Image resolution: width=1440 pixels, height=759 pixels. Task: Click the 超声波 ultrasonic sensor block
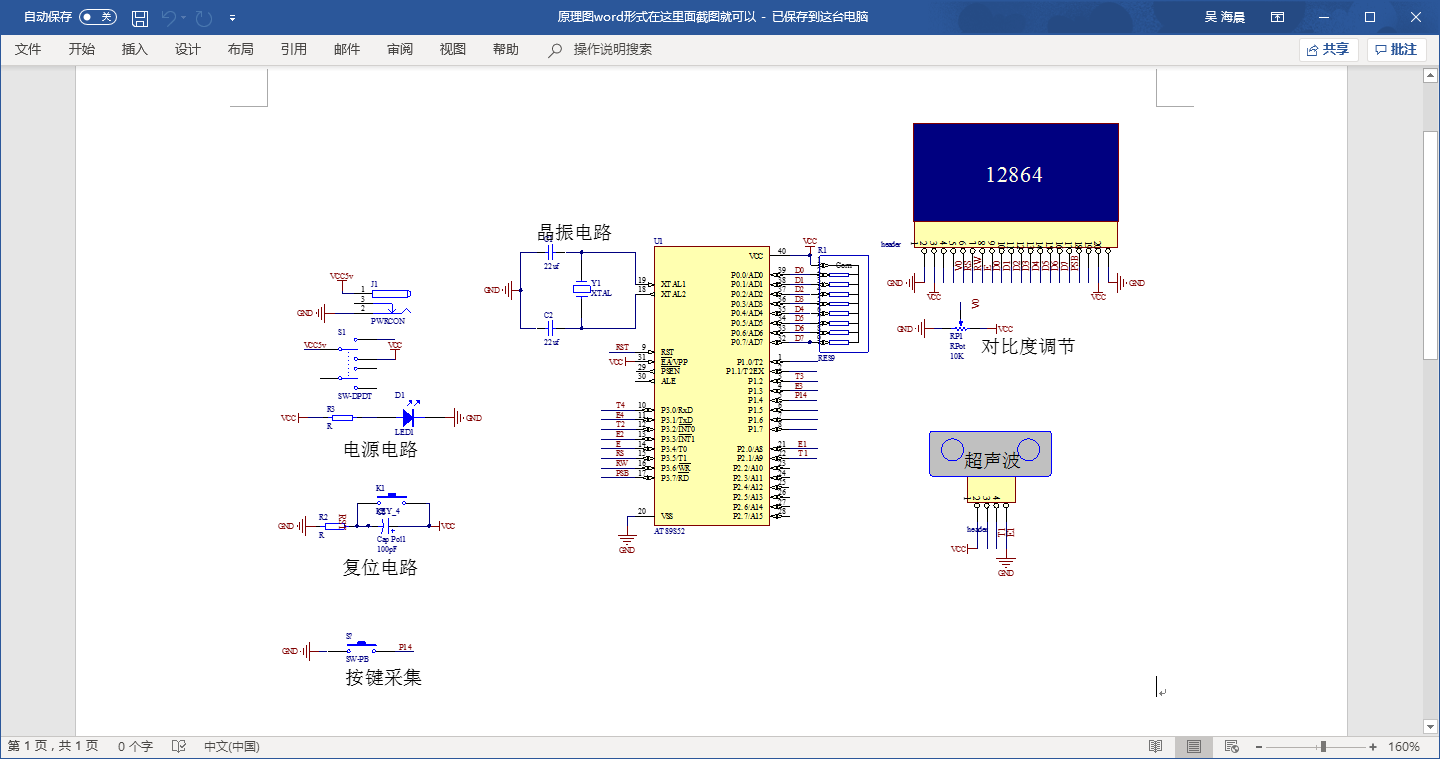click(x=991, y=454)
